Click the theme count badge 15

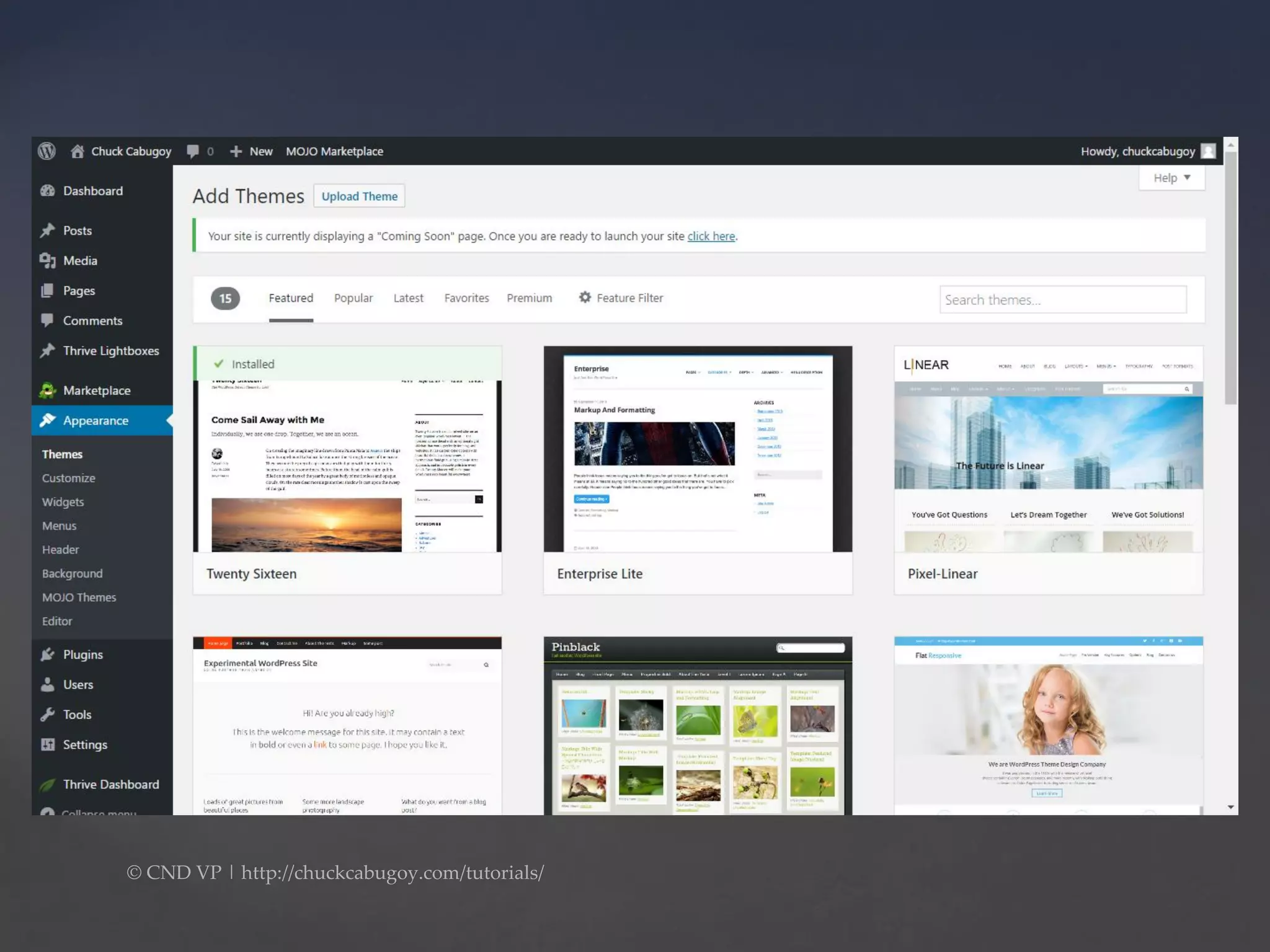(x=225, y=299)
